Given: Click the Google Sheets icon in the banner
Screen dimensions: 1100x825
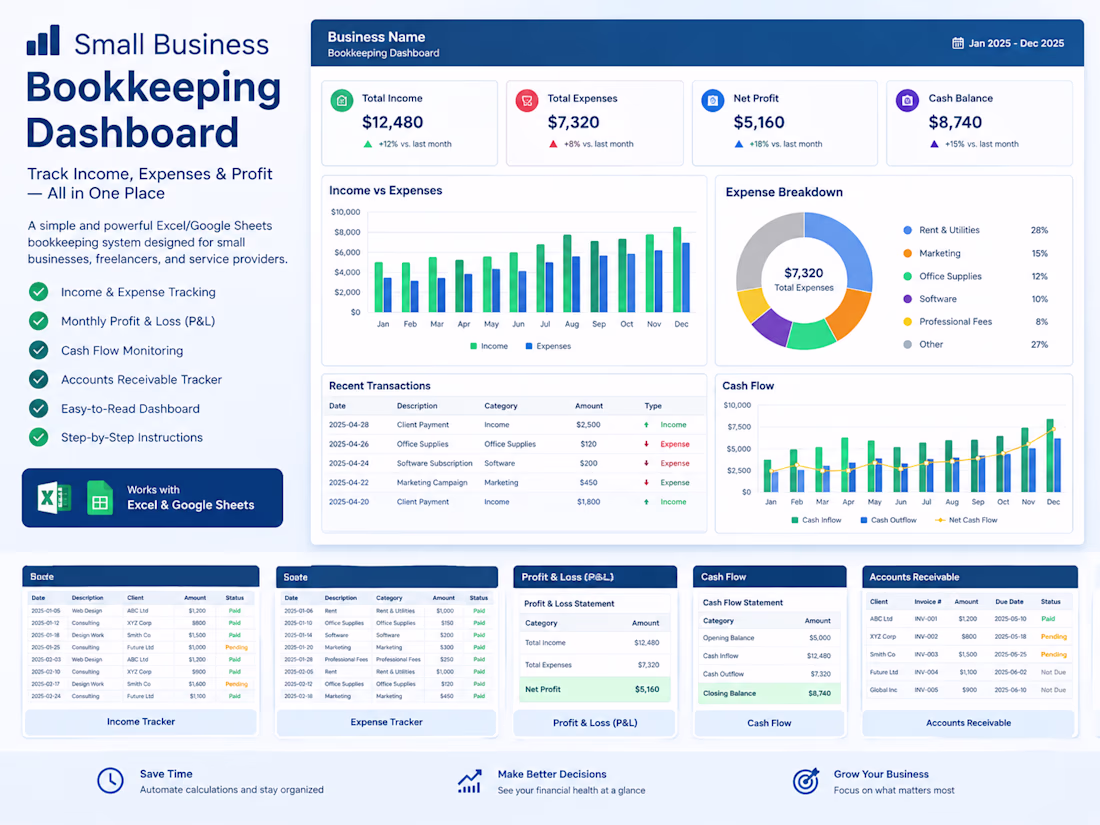Looking at the screenshot, I should 100,498.
